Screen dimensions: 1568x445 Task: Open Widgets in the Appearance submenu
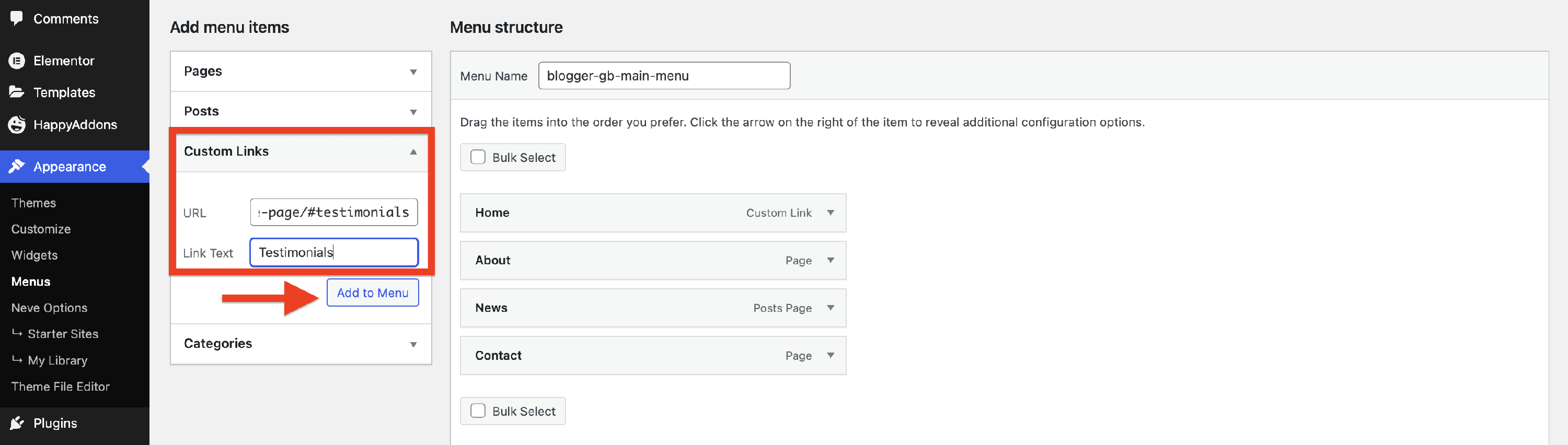point(34,255)
